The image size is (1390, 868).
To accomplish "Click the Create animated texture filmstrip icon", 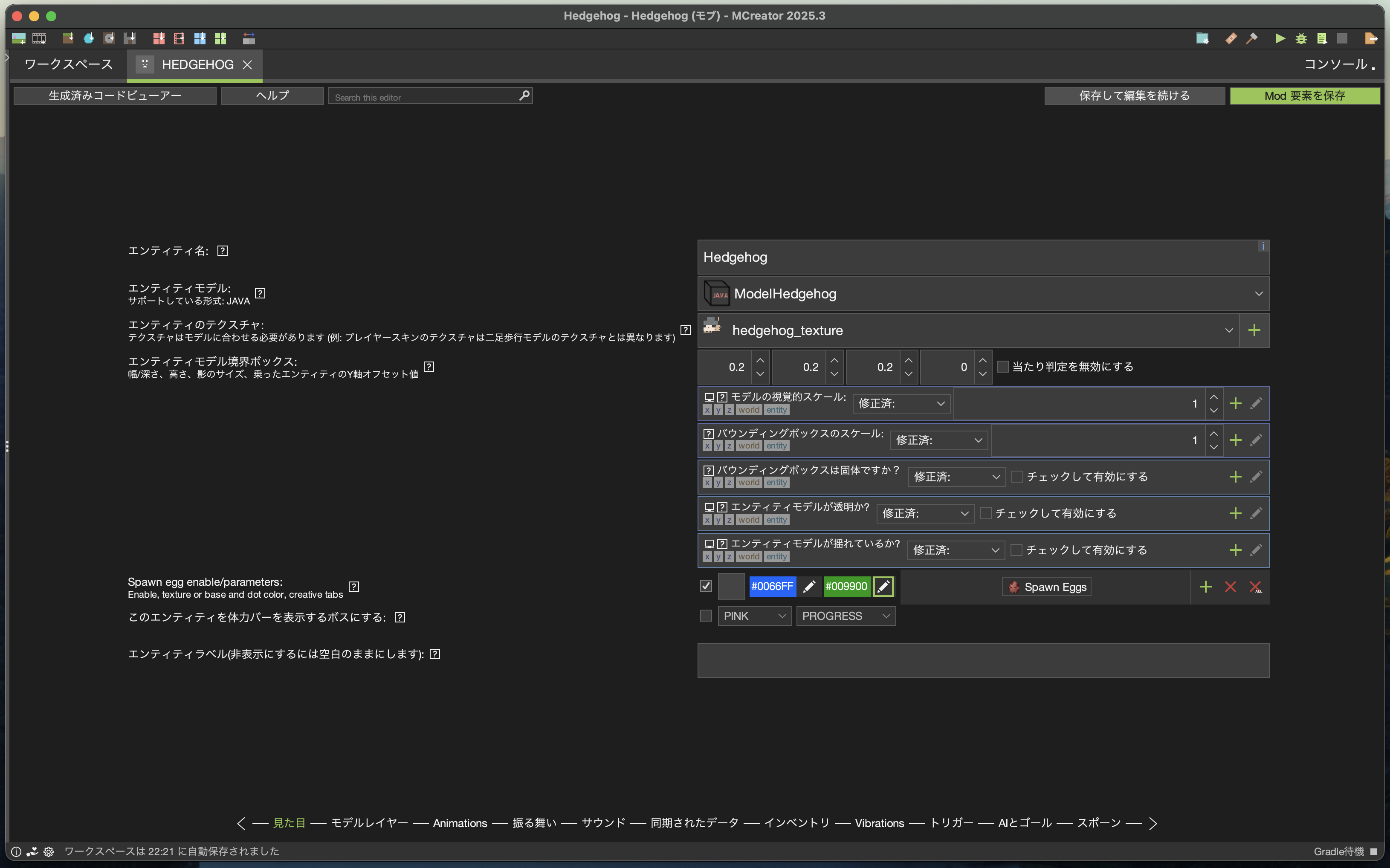I will click(39, 38).
